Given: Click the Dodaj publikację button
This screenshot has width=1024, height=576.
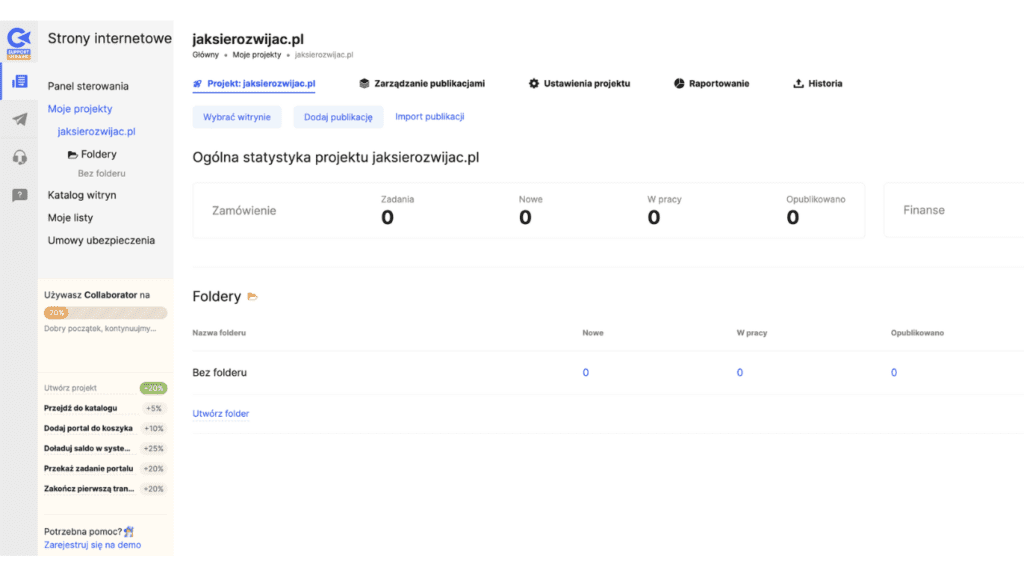Looking at the screenshot, I should pos(338,117).
